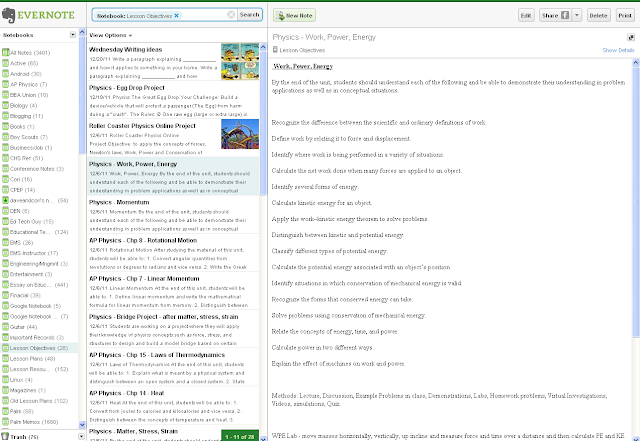Click the 1 - 11 of 28 count indicator
This screenshot has width=640, height=441.
(x=240, y=436)
